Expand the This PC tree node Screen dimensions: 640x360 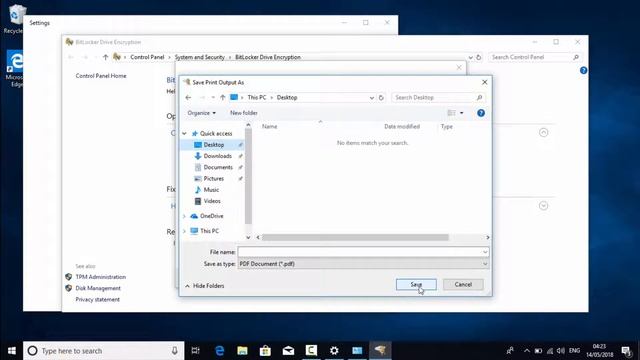pos(184,231)
